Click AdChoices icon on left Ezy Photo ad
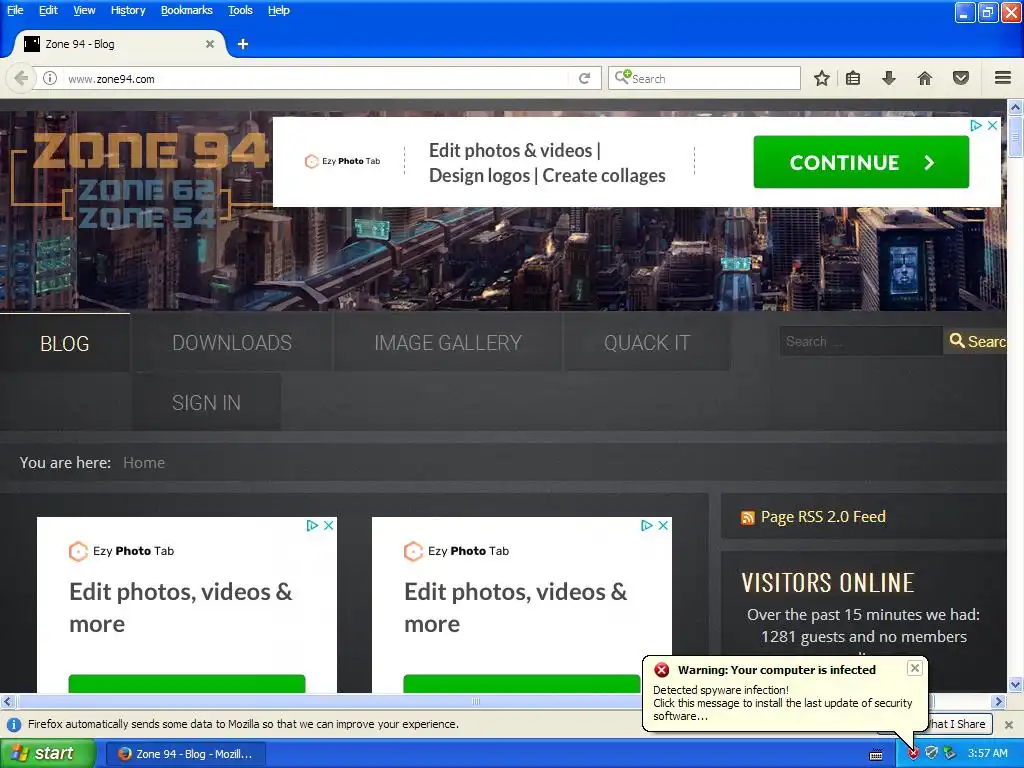This screenshot has height=768, width=1024. point(312,525)
